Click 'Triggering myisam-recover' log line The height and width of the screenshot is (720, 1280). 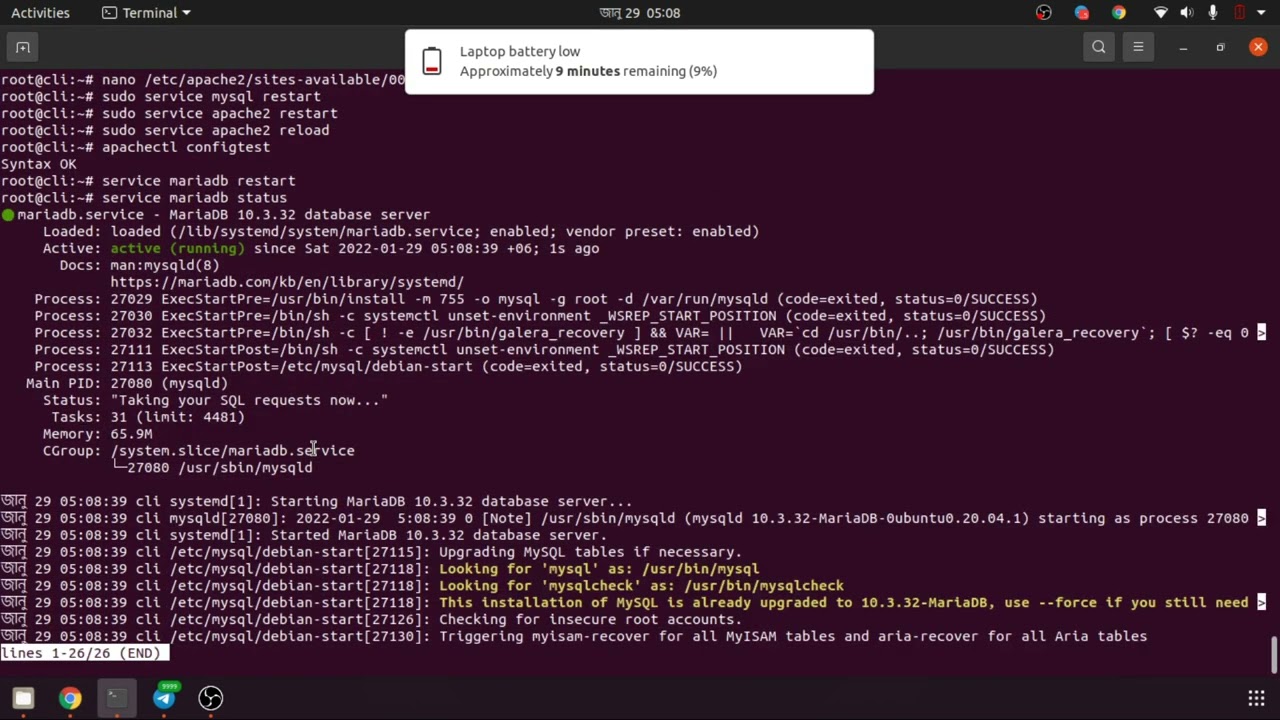793,637
